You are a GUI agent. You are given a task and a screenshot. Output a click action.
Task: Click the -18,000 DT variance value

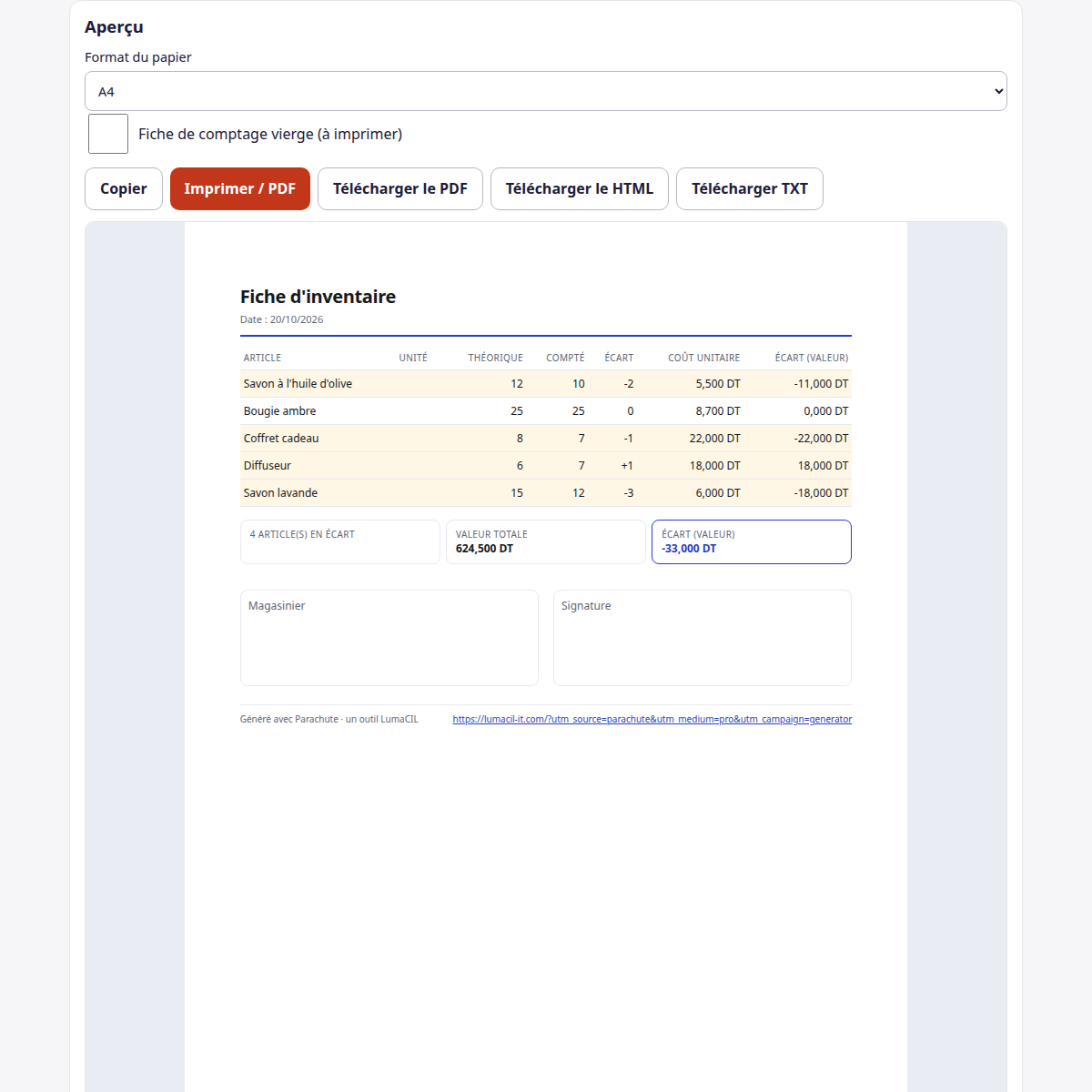pyautogui.click(x=821, y=493)
